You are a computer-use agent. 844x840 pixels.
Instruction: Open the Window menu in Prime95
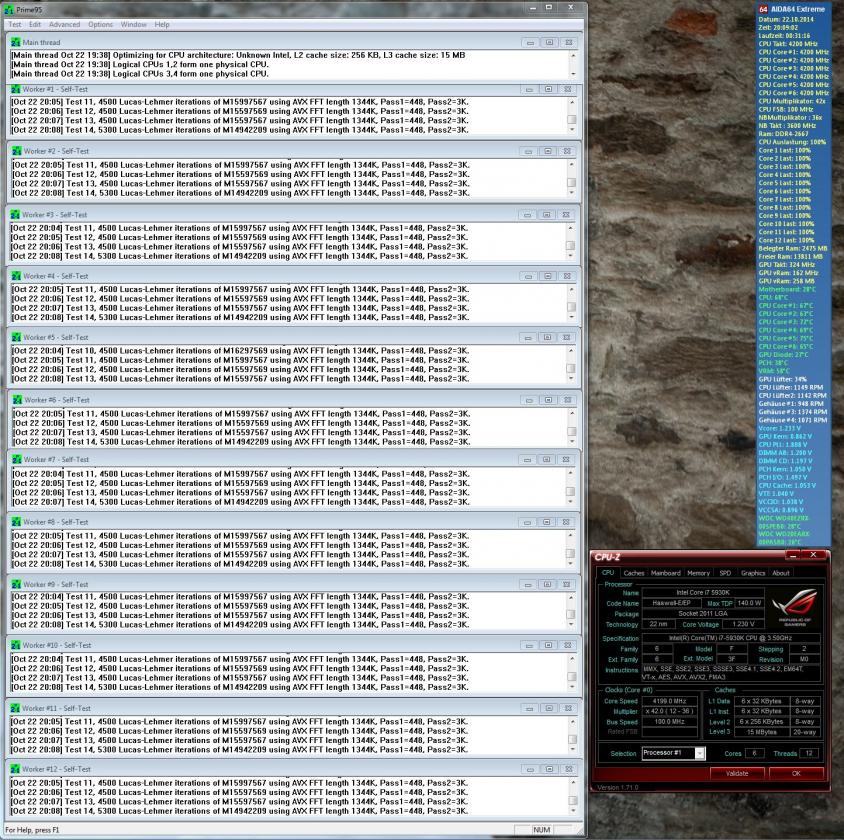click(133, 24)
